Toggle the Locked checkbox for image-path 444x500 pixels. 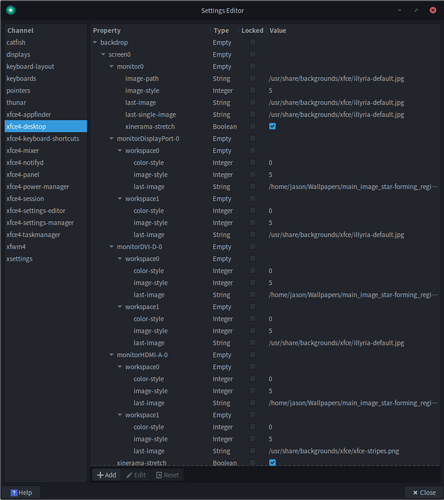click(x=252, y=78)
